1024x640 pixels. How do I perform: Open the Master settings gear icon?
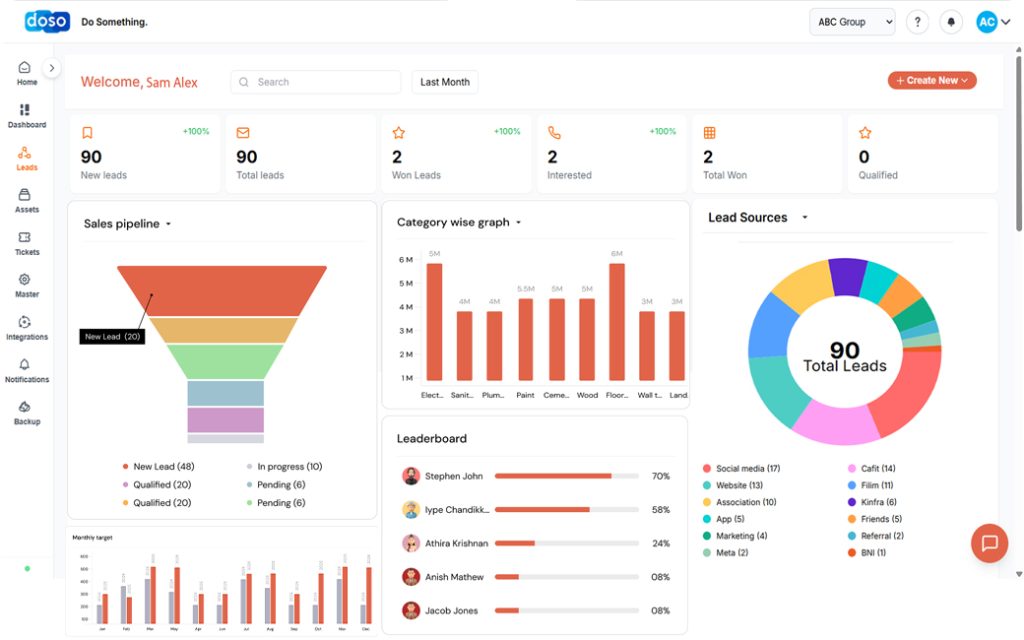coord(25,280)
